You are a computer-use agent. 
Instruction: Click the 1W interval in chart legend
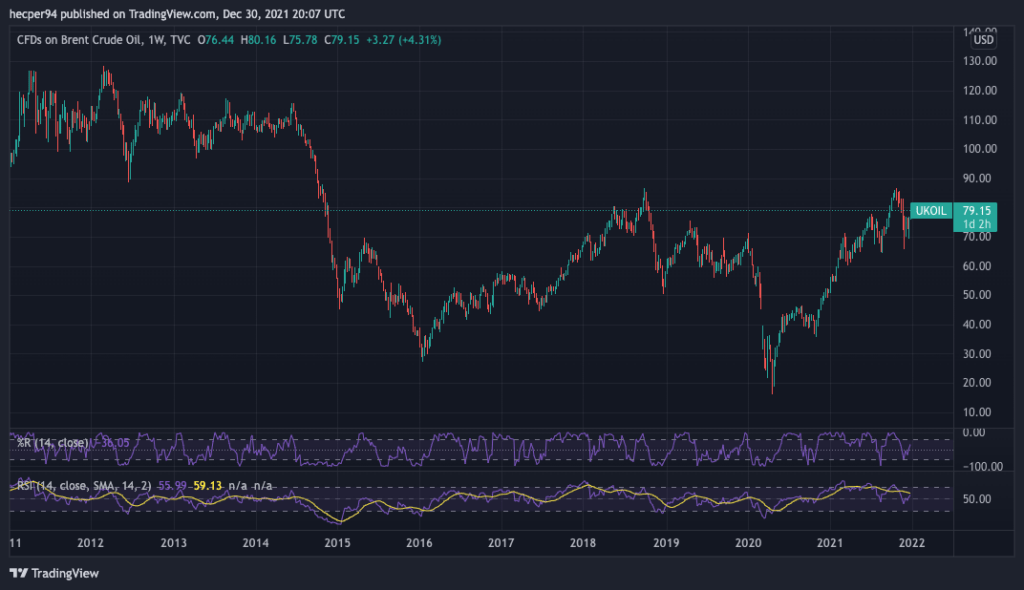tap(155, 40)
